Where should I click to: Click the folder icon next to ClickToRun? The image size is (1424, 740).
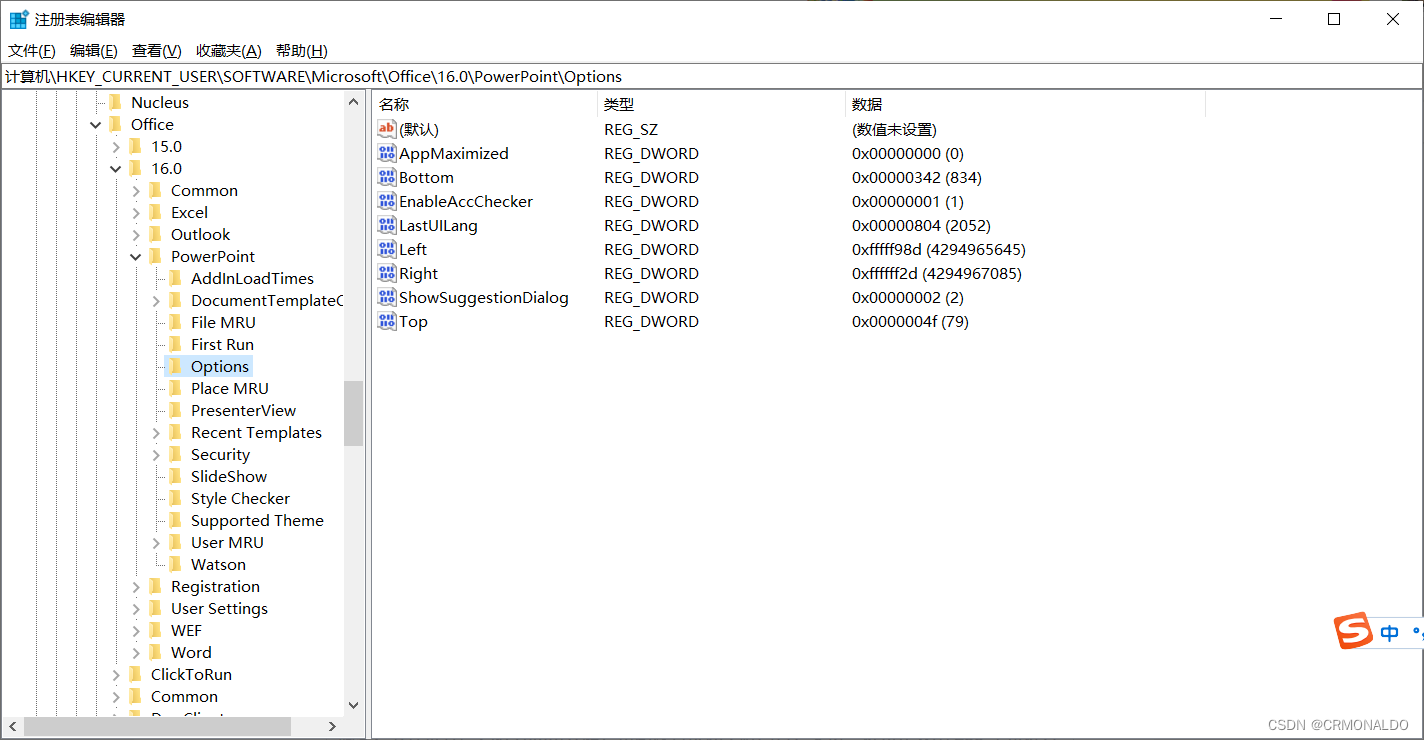click(135, 674)
